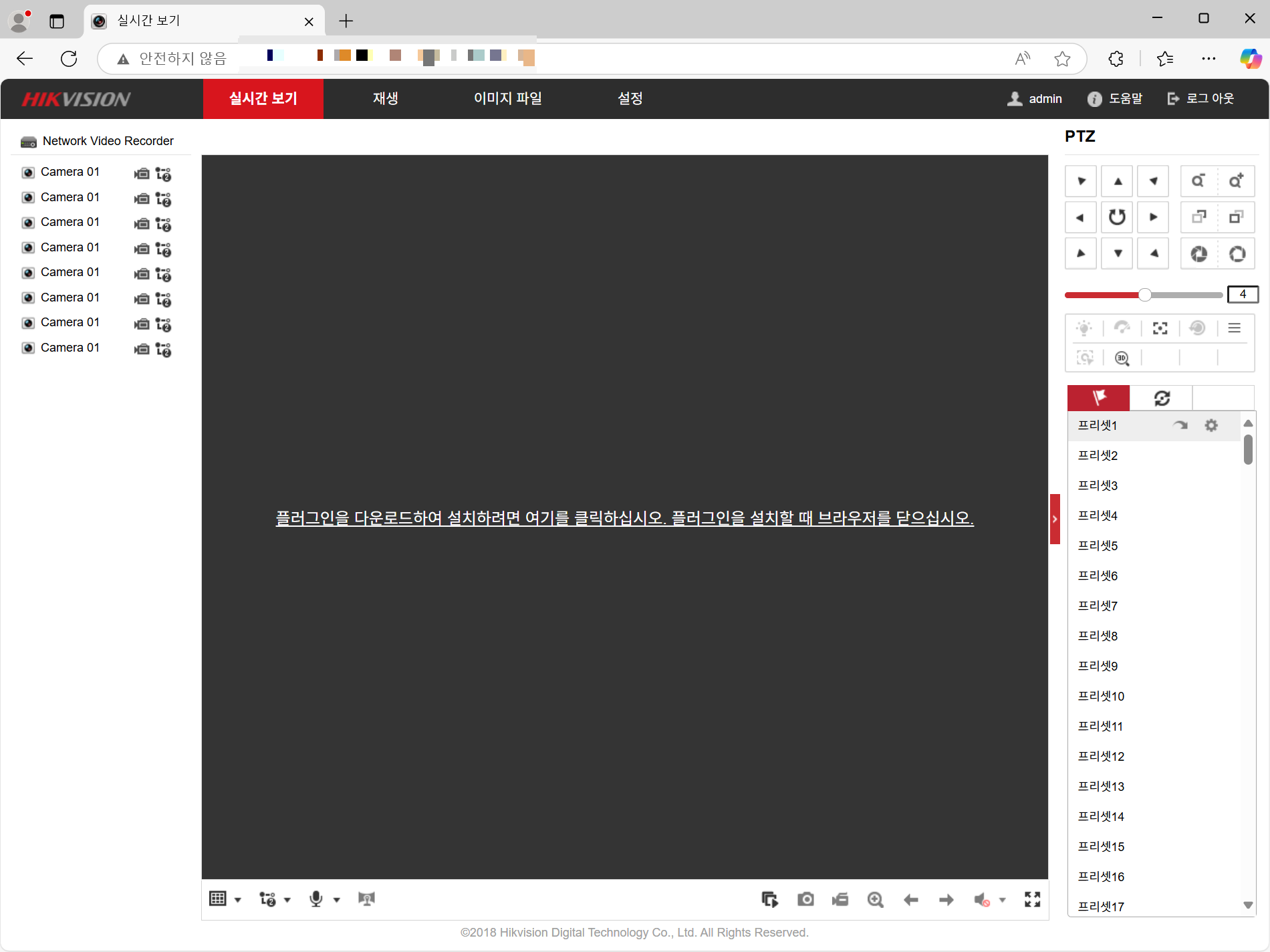The image size is (1270, 952).
Task: Switch to the Patrol cycle tab
Action: point(1162,398)
